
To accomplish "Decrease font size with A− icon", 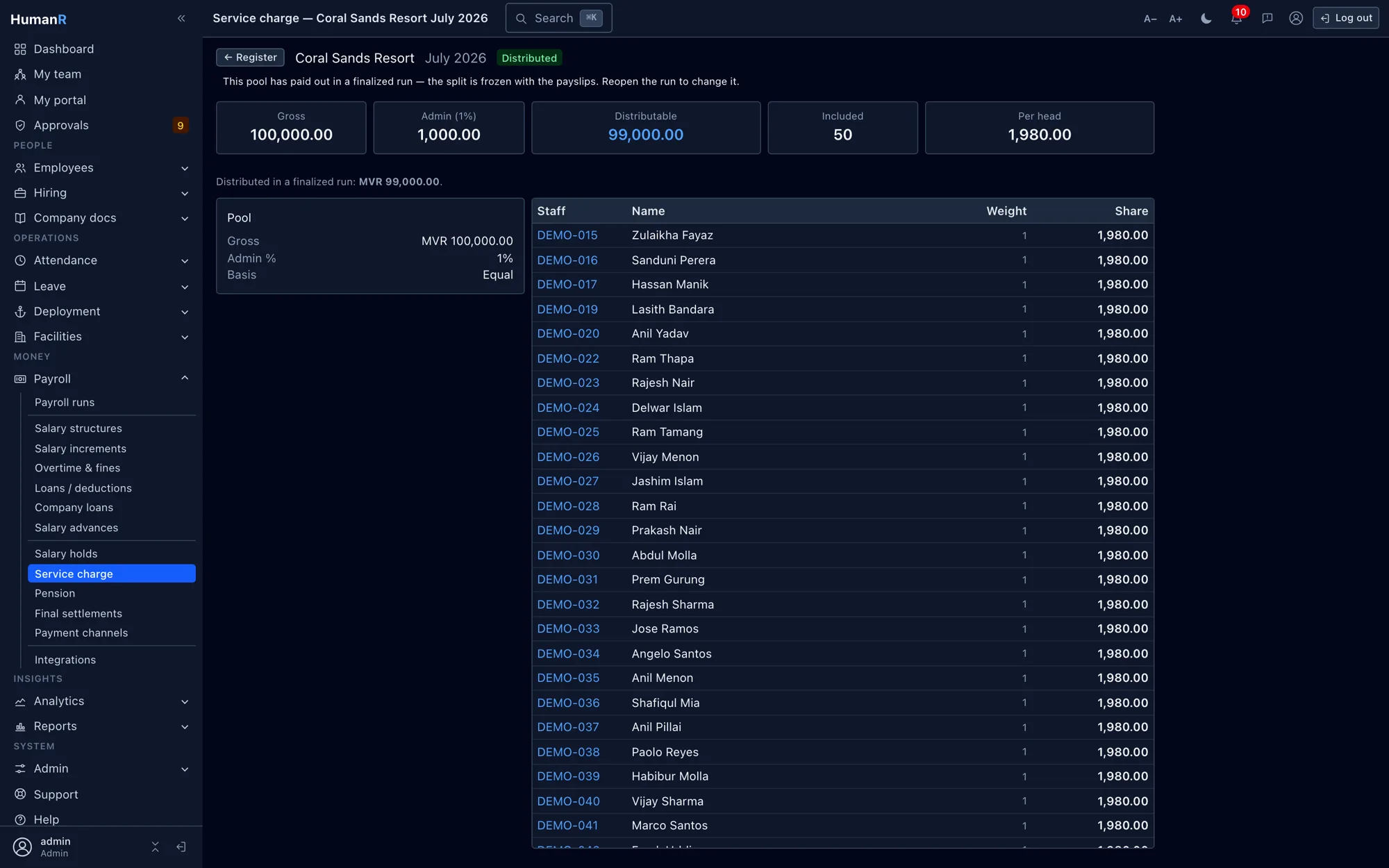I will point(1150,19).
